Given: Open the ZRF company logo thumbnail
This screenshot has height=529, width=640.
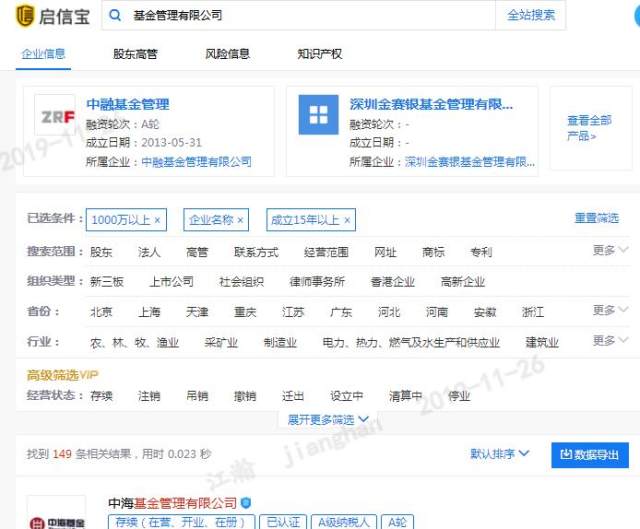Looking at the screenshot, I should (x=55, y=116).
